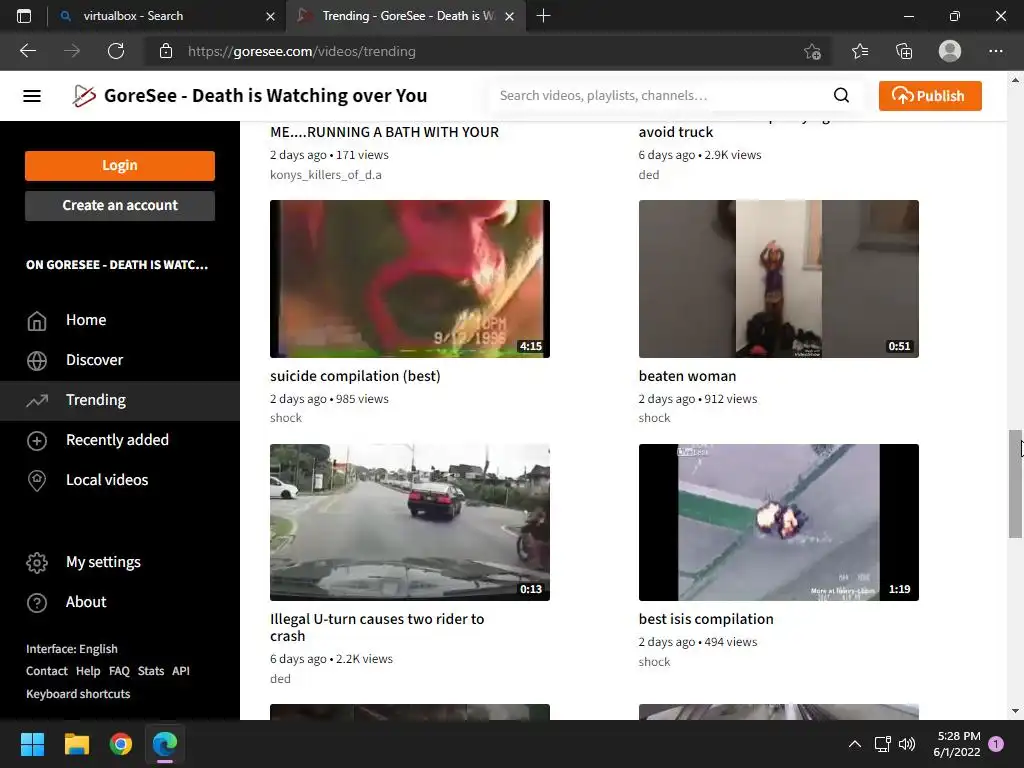Open Illegal U-turn video thumbnail
Screen dimensions: 1024x768
[409, 522]
